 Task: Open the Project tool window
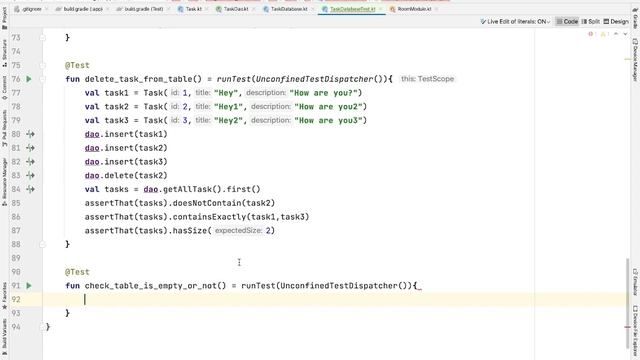[4, 18]
